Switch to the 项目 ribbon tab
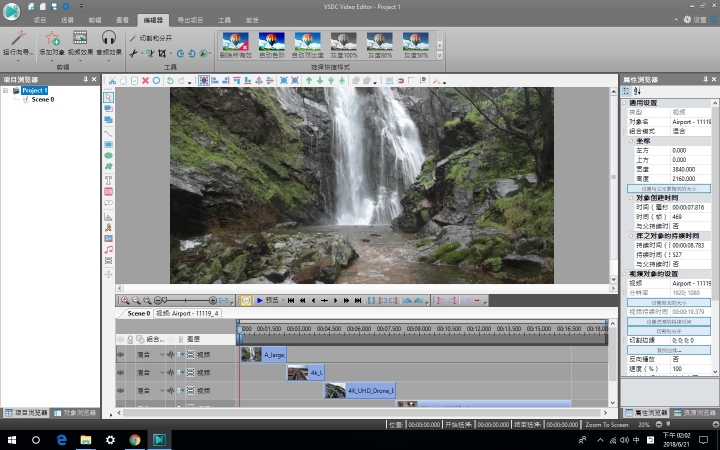The height and width of the screenshot is (450, 720). pyautogui.click(x=40, y=20)
